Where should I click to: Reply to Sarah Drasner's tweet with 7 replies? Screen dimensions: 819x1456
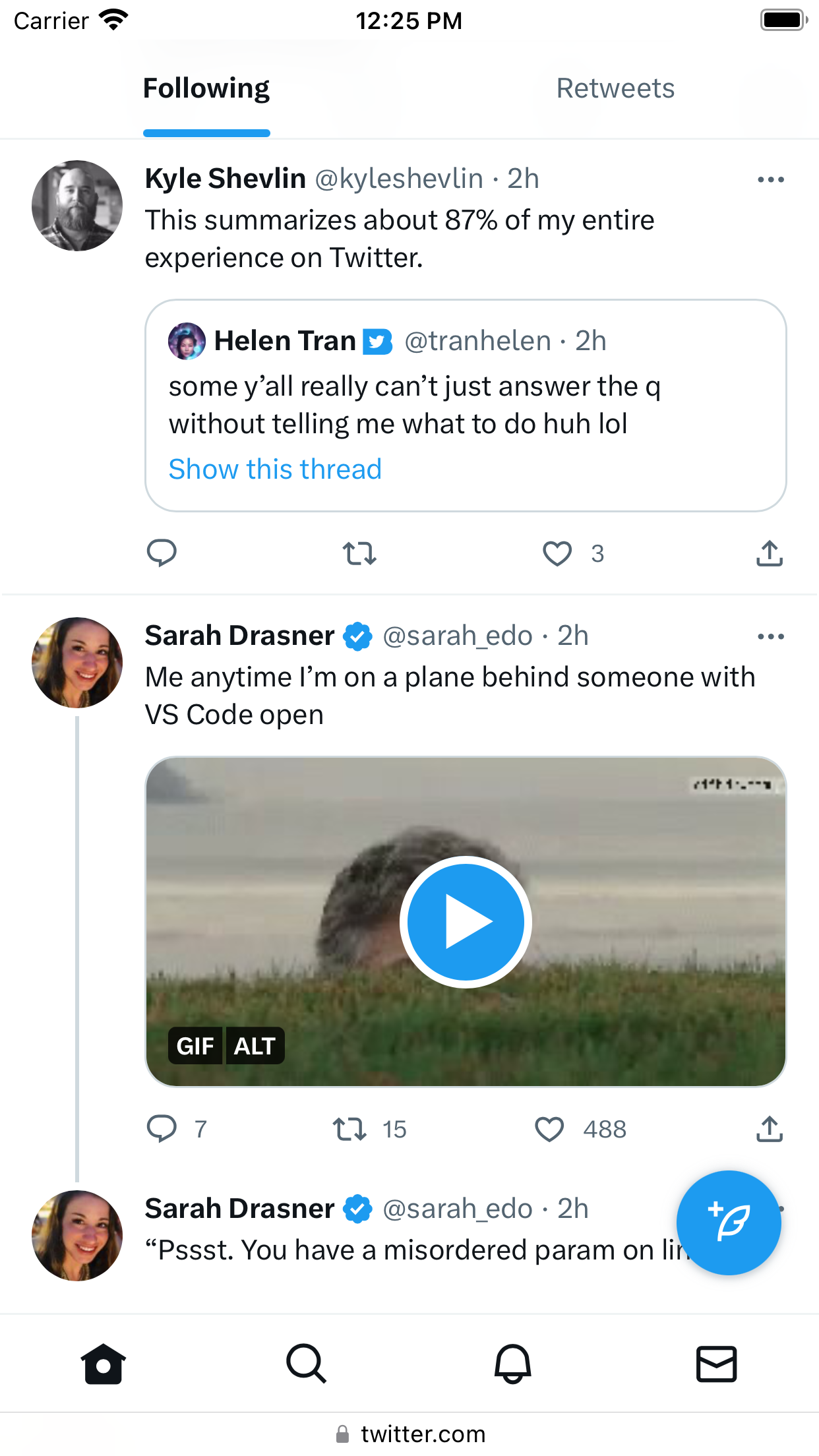pyautogui.click(x=162, y=1128)
